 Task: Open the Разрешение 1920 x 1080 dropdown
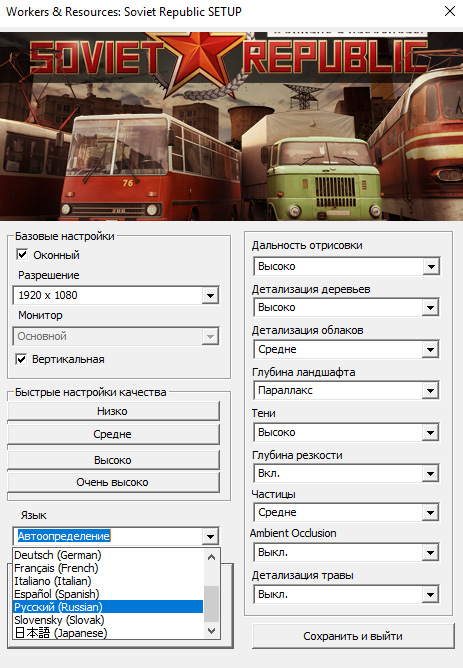(116, 295)
